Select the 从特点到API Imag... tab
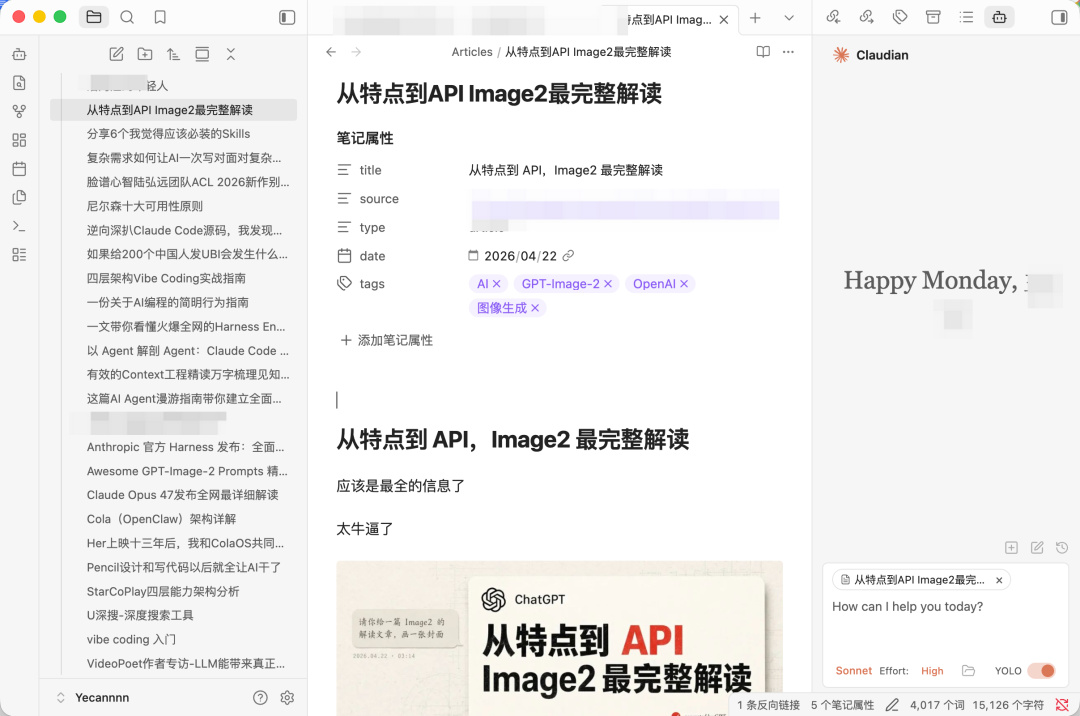1080x716 pixels. 668,20
